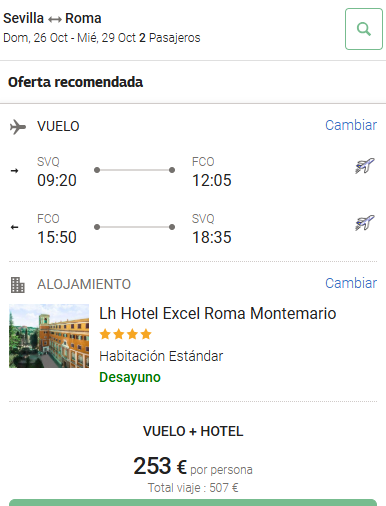Screen dimensions: 386x506
Task: Click the return left arrow icon
Action: pos(14,227)
